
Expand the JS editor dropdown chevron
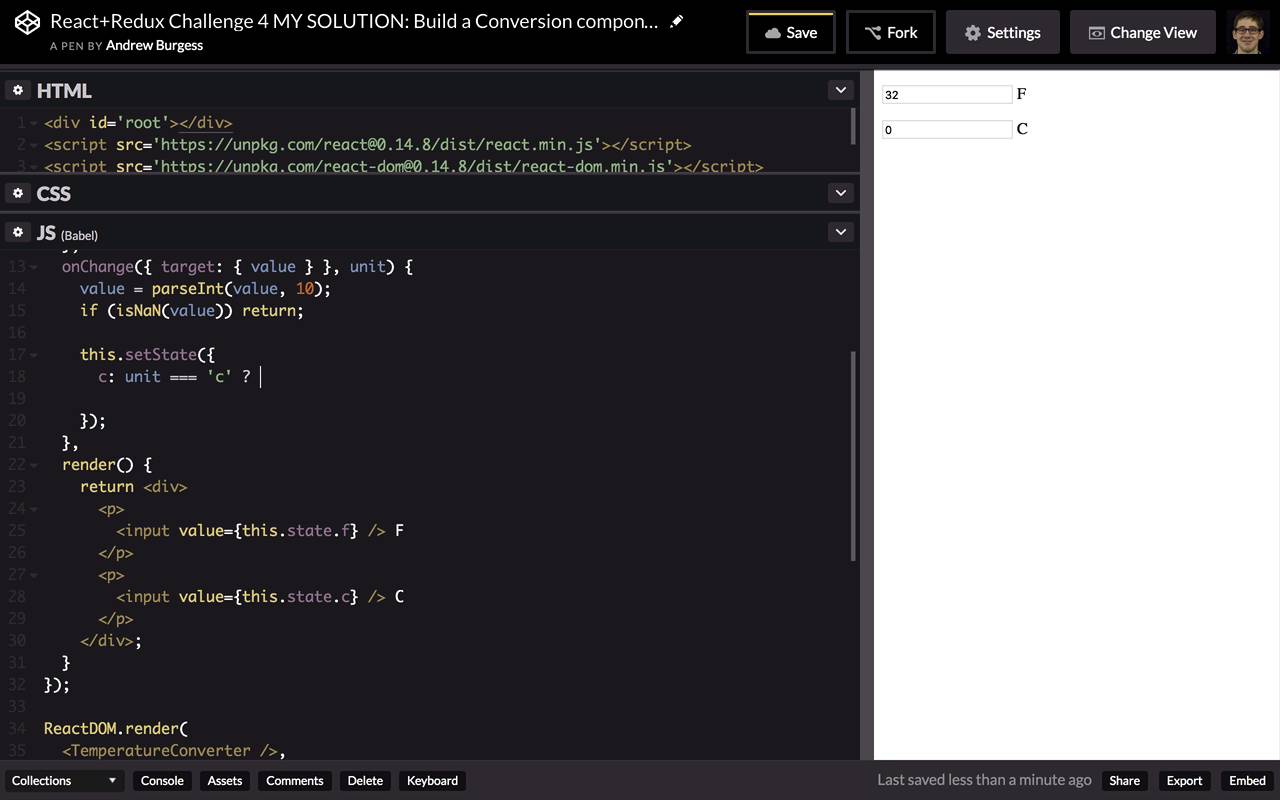840,232
